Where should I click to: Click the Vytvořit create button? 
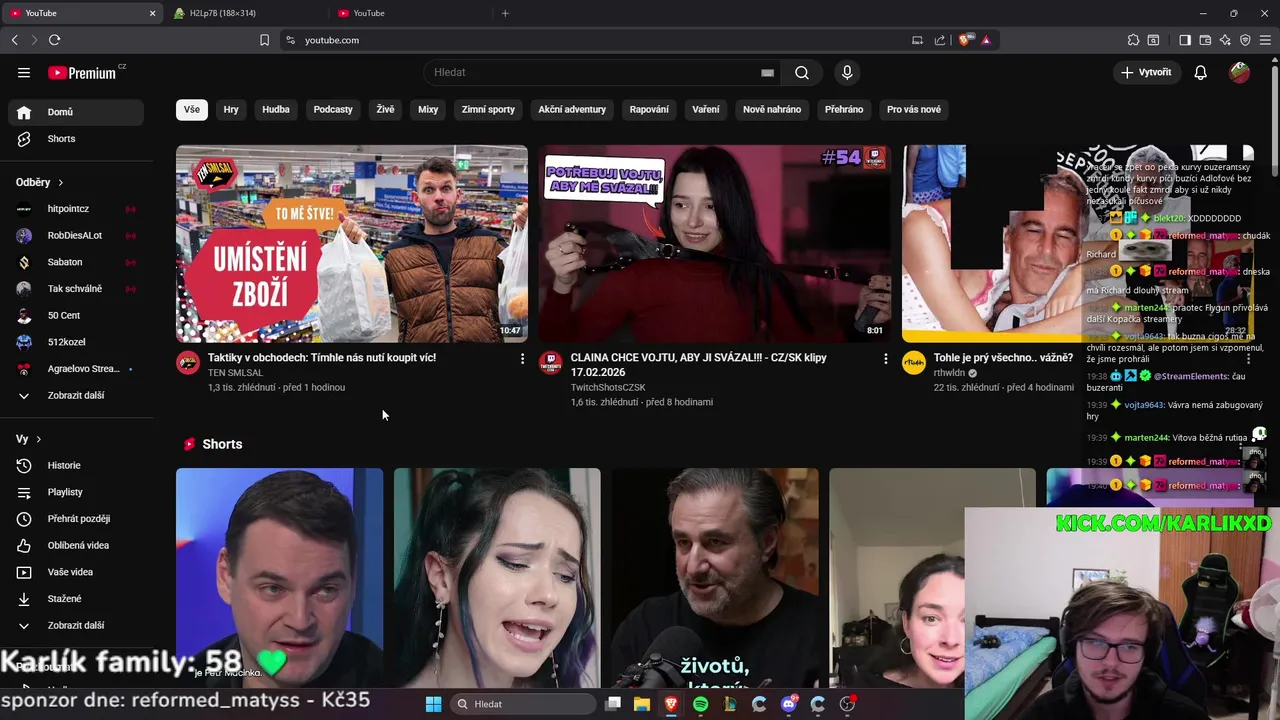tap(1146, 72)
